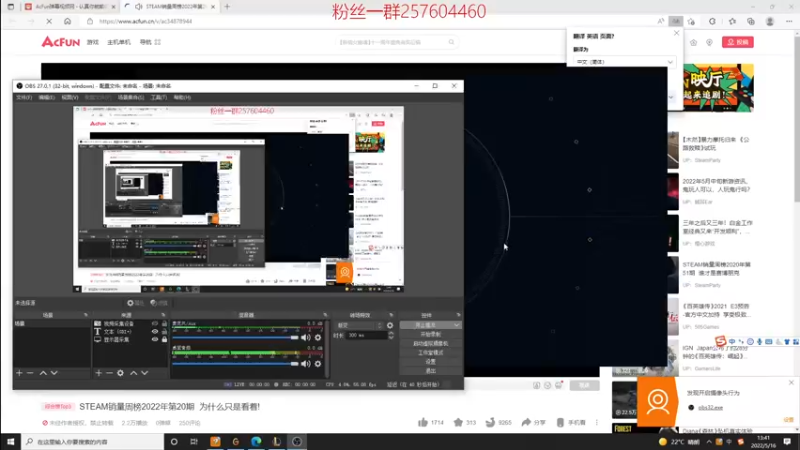800x450 pixels.
Task: Open the three-dot more options under video
Action: tap(596, 422)
